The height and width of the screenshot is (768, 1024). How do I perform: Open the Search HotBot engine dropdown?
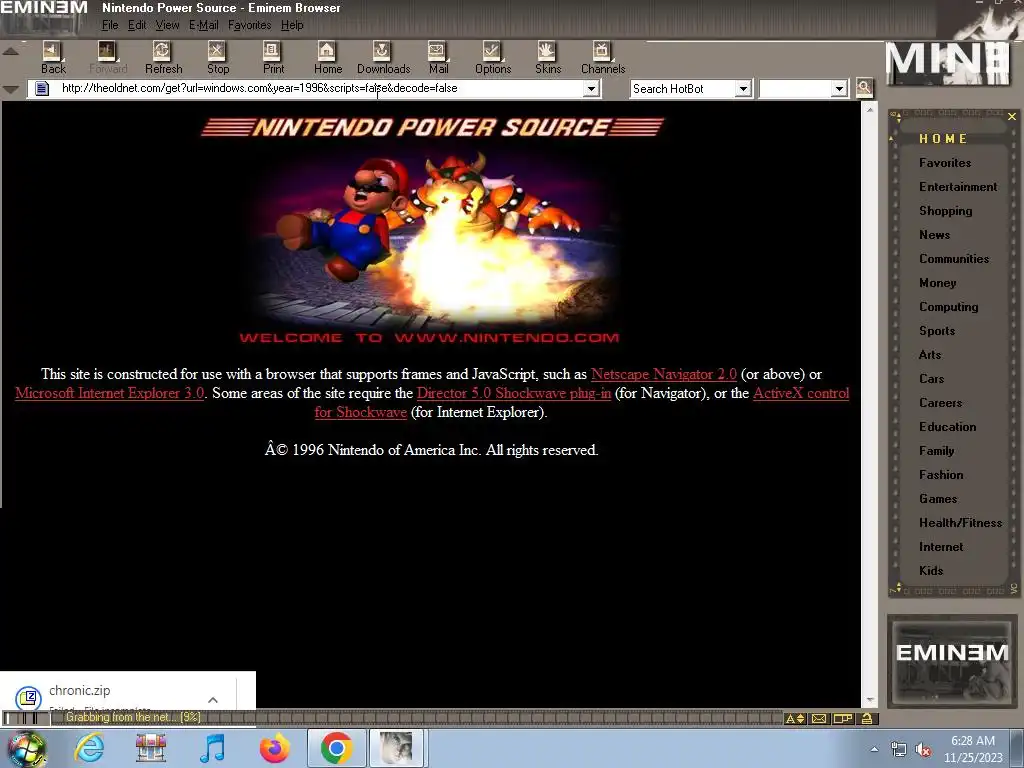coord(743,88)
